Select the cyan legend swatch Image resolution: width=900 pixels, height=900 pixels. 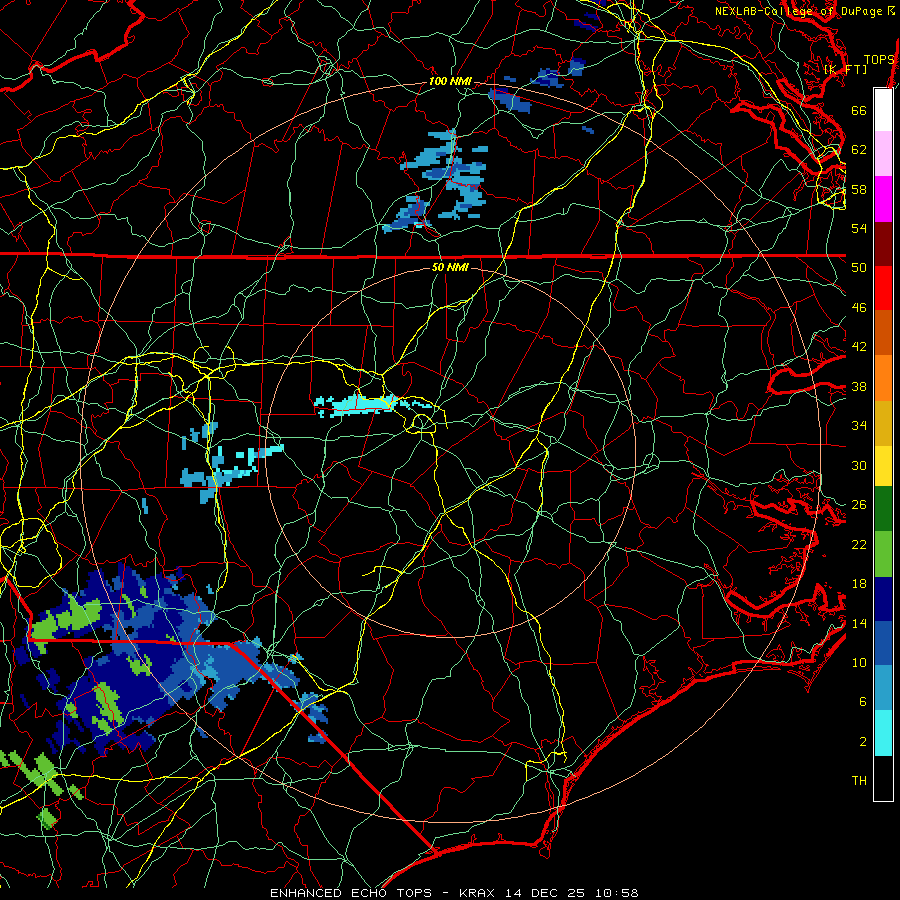click(x=883, y=734)
